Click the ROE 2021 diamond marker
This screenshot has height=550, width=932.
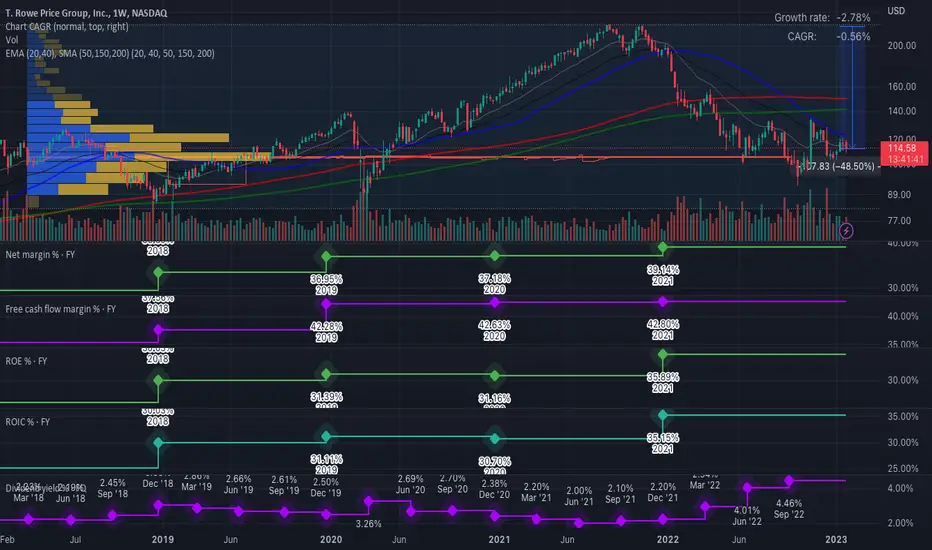coord(663,354)
